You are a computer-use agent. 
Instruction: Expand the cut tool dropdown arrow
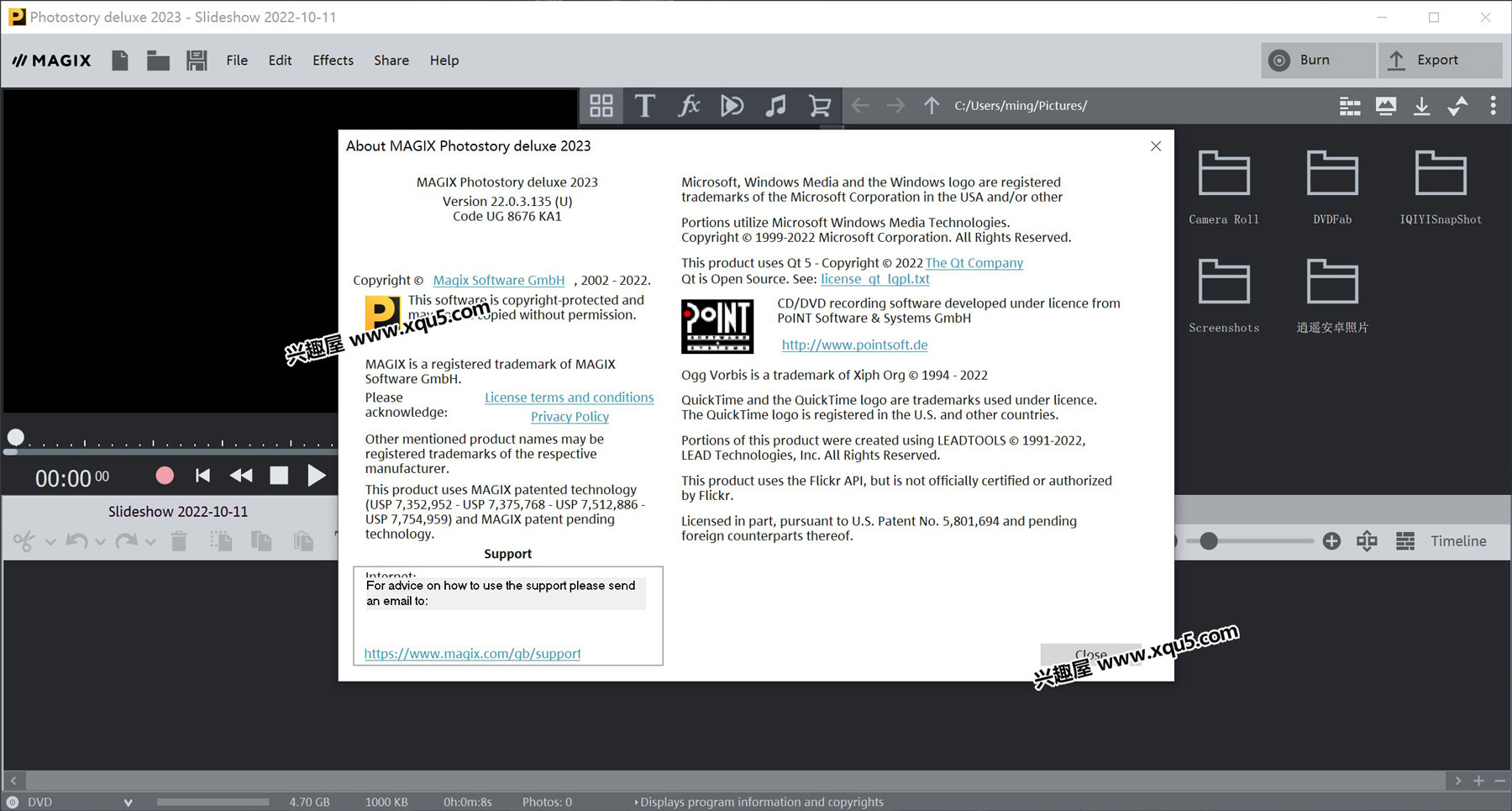(50, 542)
